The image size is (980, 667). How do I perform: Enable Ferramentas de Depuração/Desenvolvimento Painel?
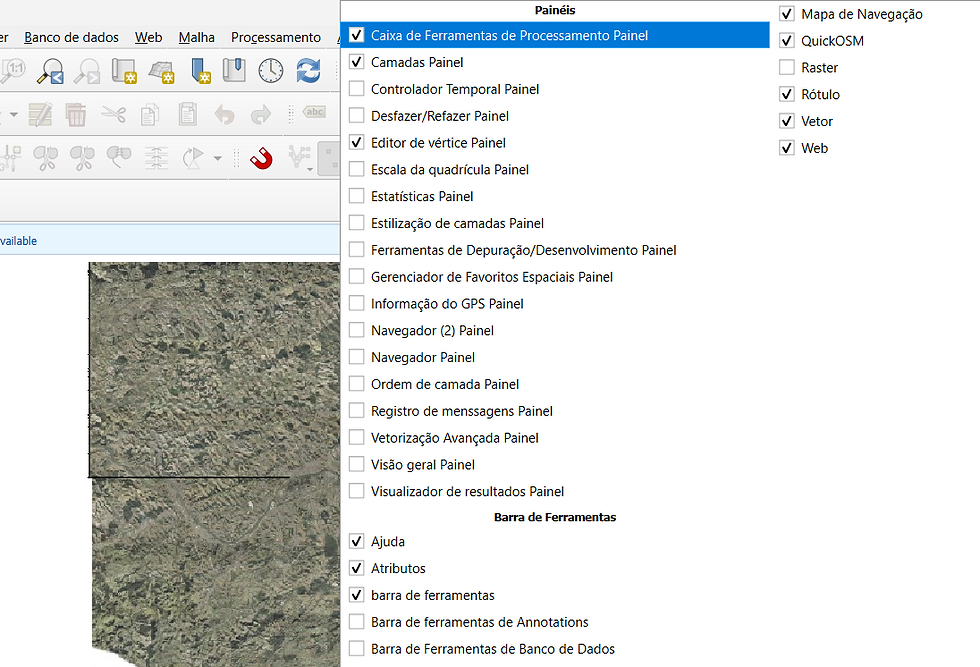[x=356, y=250]
